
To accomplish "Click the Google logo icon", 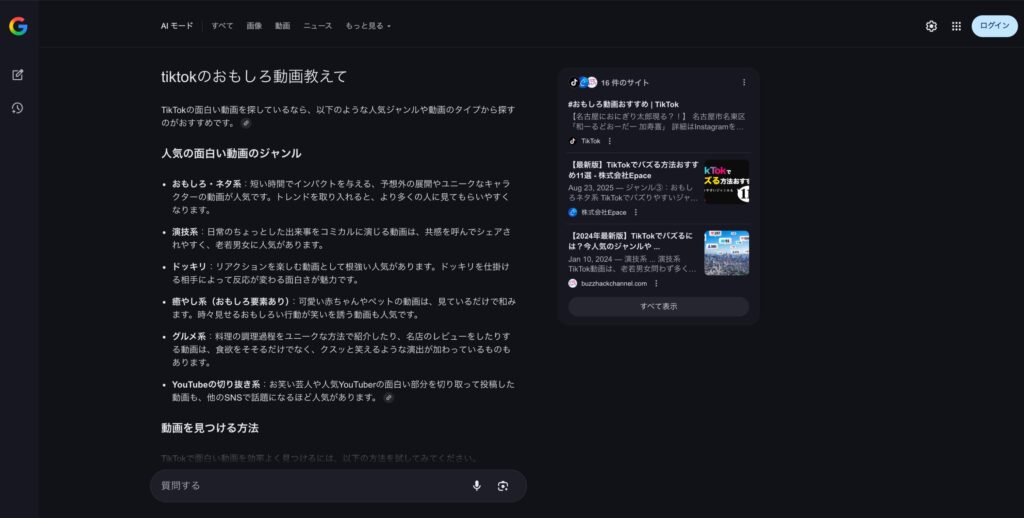I will tap(18, 27).
